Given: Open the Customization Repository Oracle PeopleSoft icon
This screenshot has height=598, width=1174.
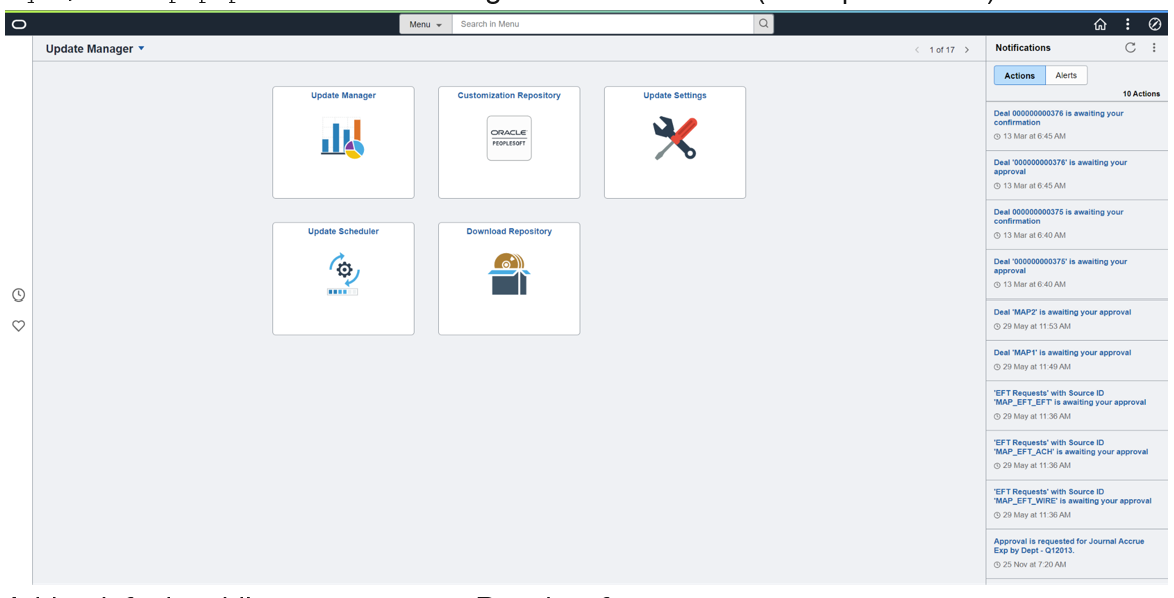Looking at the screenshot, I should point(509,138).
